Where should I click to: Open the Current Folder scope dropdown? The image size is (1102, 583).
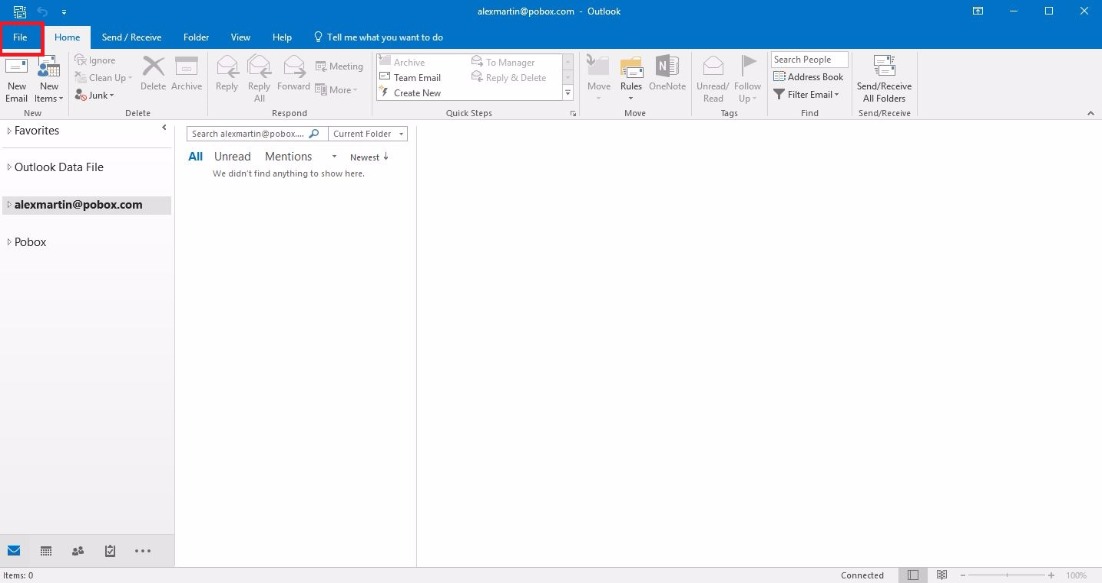(368, 133)
